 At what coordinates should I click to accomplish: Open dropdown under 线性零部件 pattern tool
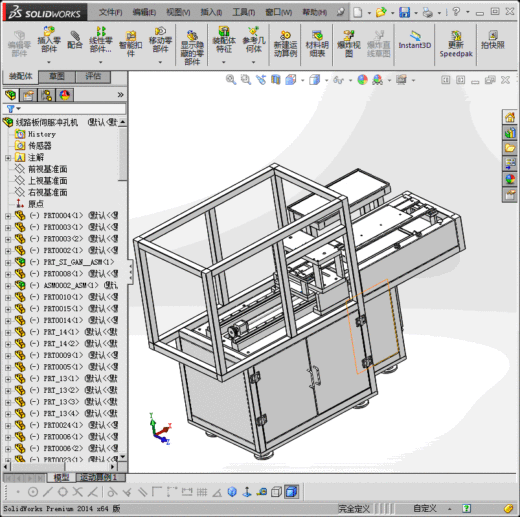100,62
